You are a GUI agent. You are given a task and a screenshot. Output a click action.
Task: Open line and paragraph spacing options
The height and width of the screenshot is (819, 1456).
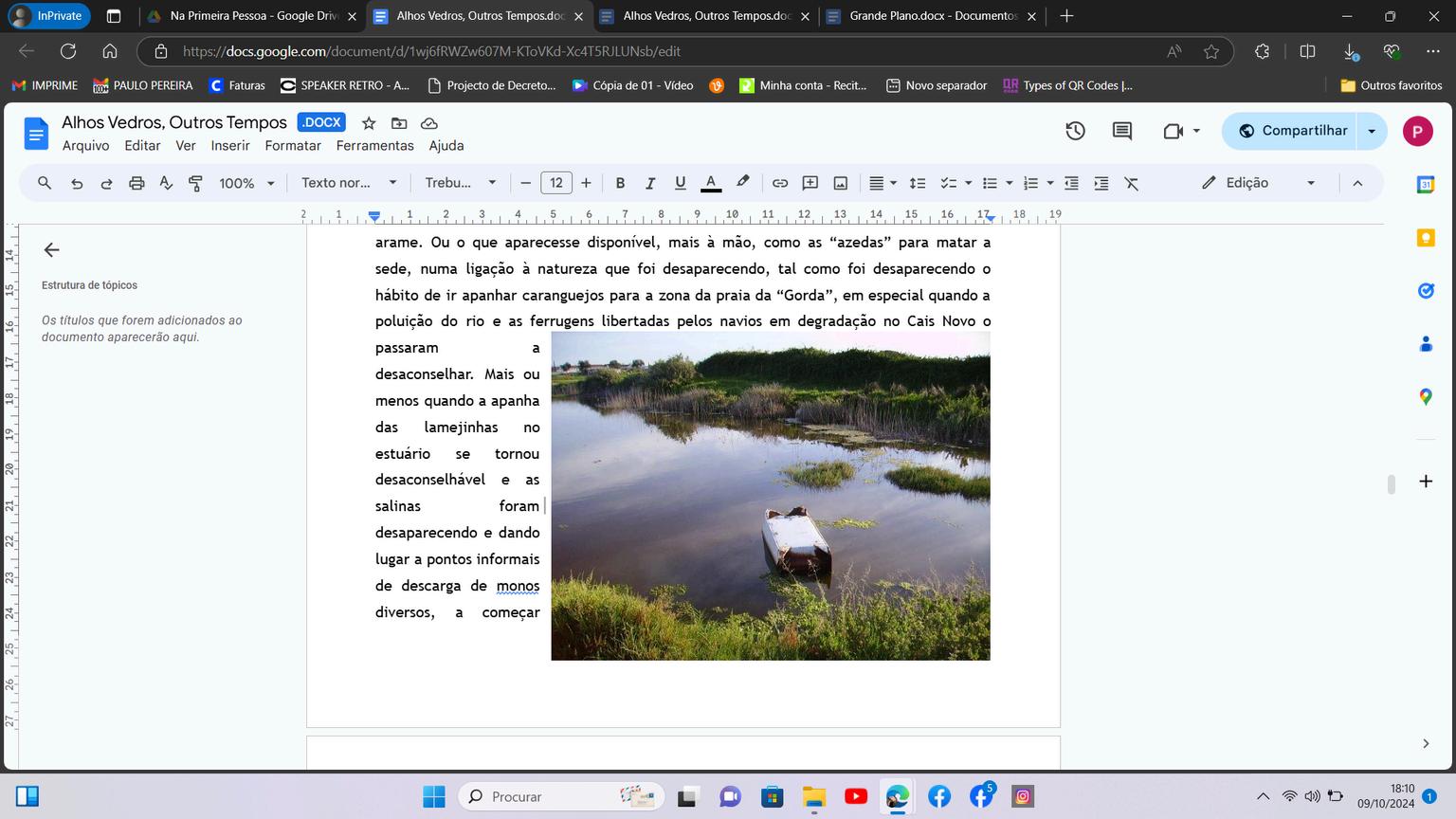point(918,183)
